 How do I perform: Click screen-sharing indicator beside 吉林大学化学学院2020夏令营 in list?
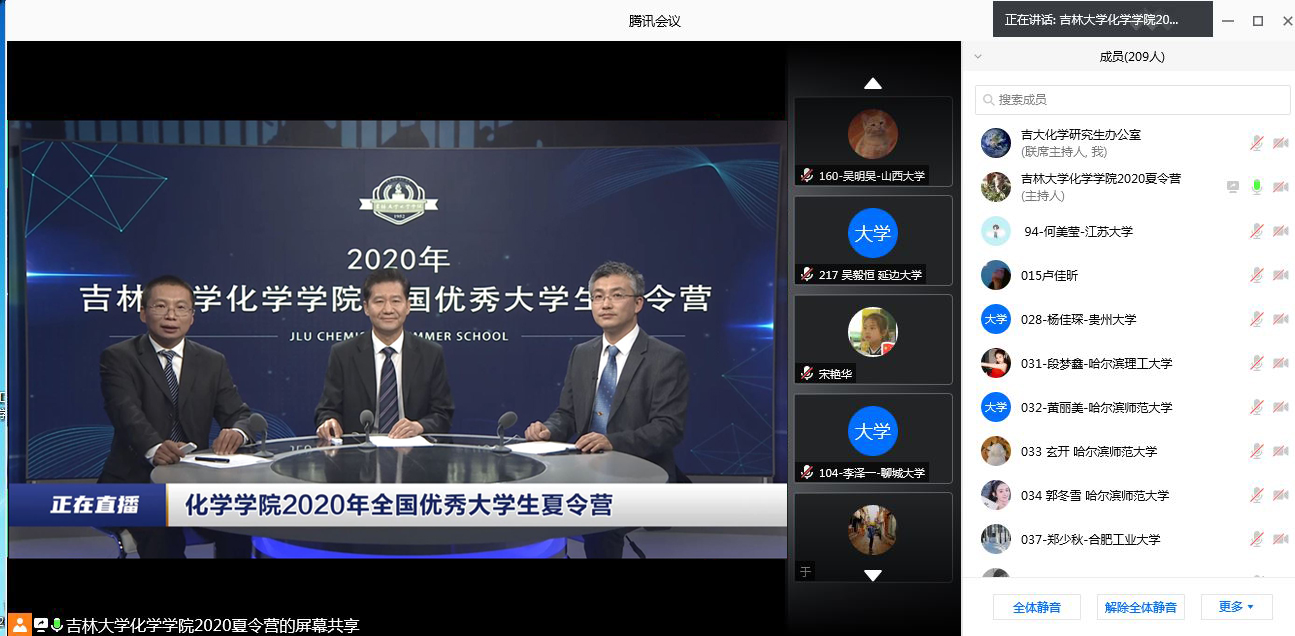(1233, 187)
